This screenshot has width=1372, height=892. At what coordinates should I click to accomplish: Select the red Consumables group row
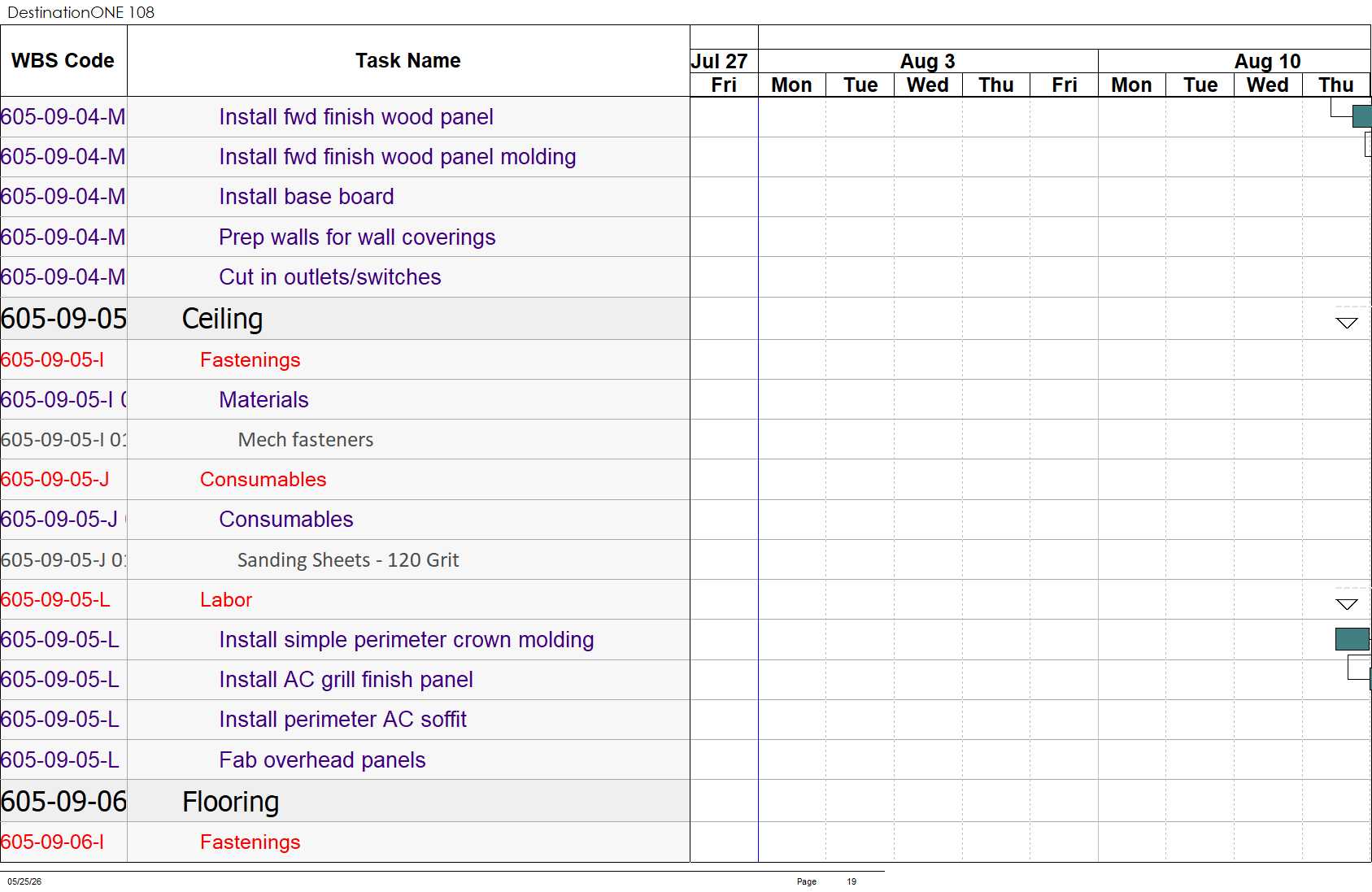pos(264,480)
